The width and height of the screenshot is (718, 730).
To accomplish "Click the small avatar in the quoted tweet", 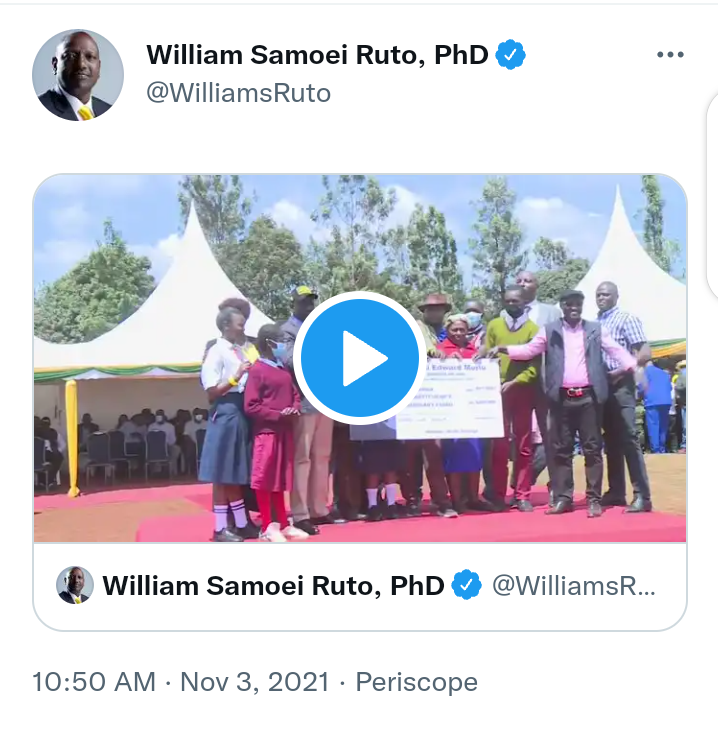I will [x=75, y=585].
